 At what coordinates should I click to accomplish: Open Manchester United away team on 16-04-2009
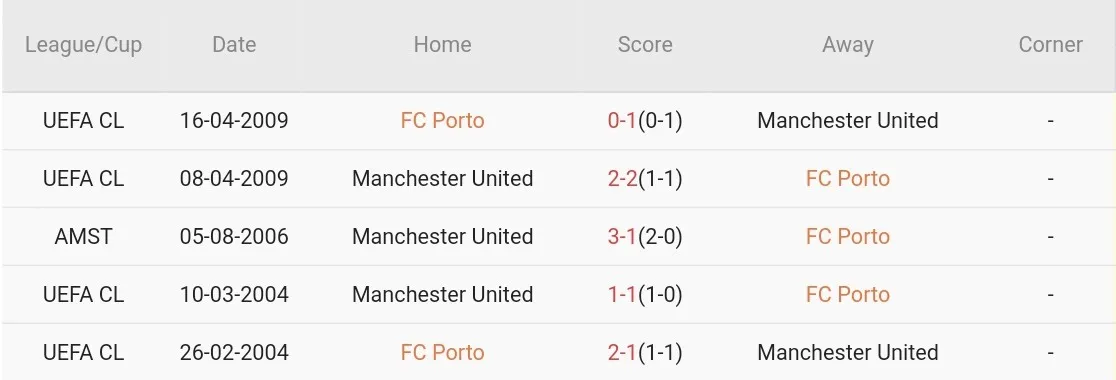[848, 120]
